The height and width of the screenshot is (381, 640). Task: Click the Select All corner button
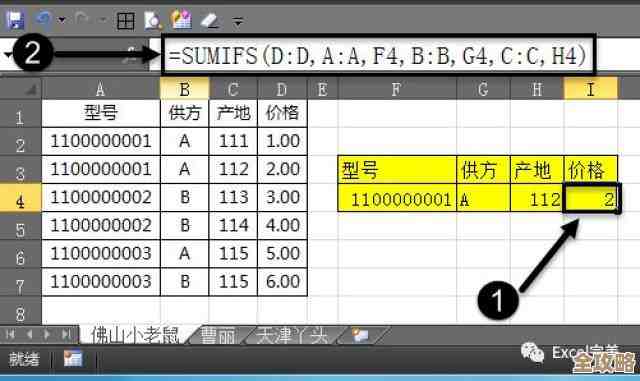pyautogui.click(x=21, y=89)
